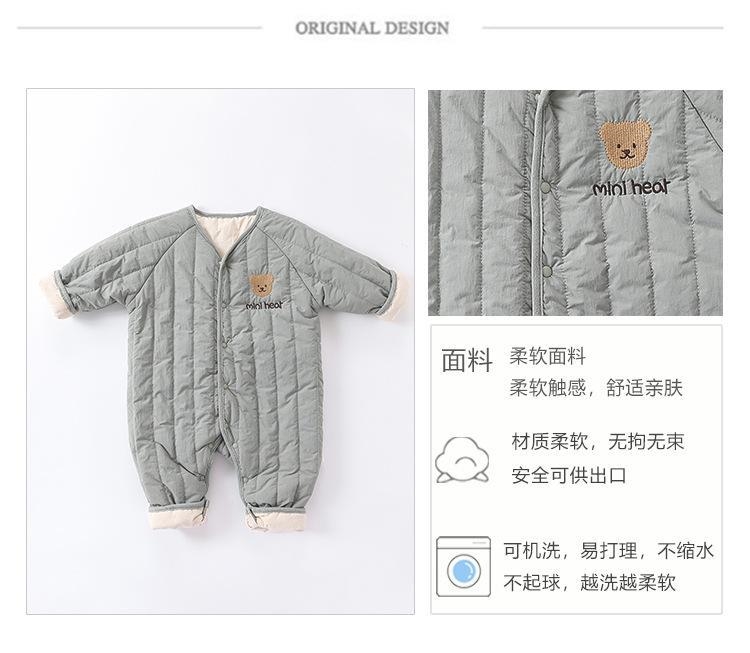The width and height of the screenshot is (750, 653).
Task: Click the 安全可供出口 text
Action: (x=569, y=476)
